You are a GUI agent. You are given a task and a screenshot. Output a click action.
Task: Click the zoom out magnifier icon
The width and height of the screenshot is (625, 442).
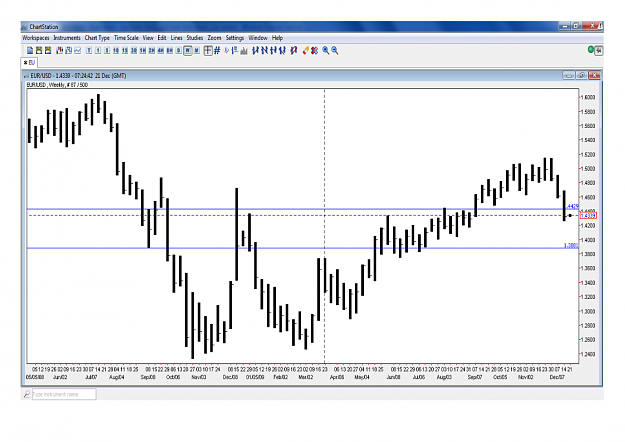pyautogui.click(x=335, y=50)
